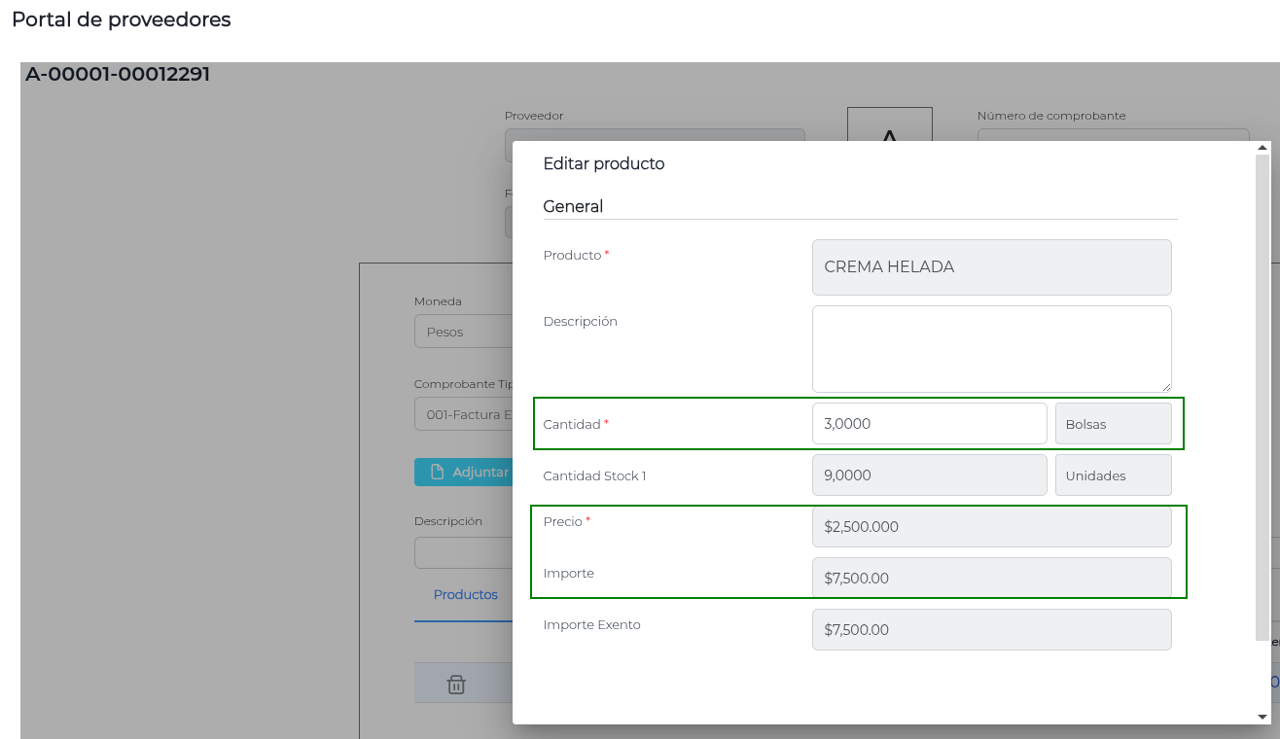Click the invoice letter A box
This screenshot has height=739, width=1280.
pyautogui.click(x=889, y=125)
